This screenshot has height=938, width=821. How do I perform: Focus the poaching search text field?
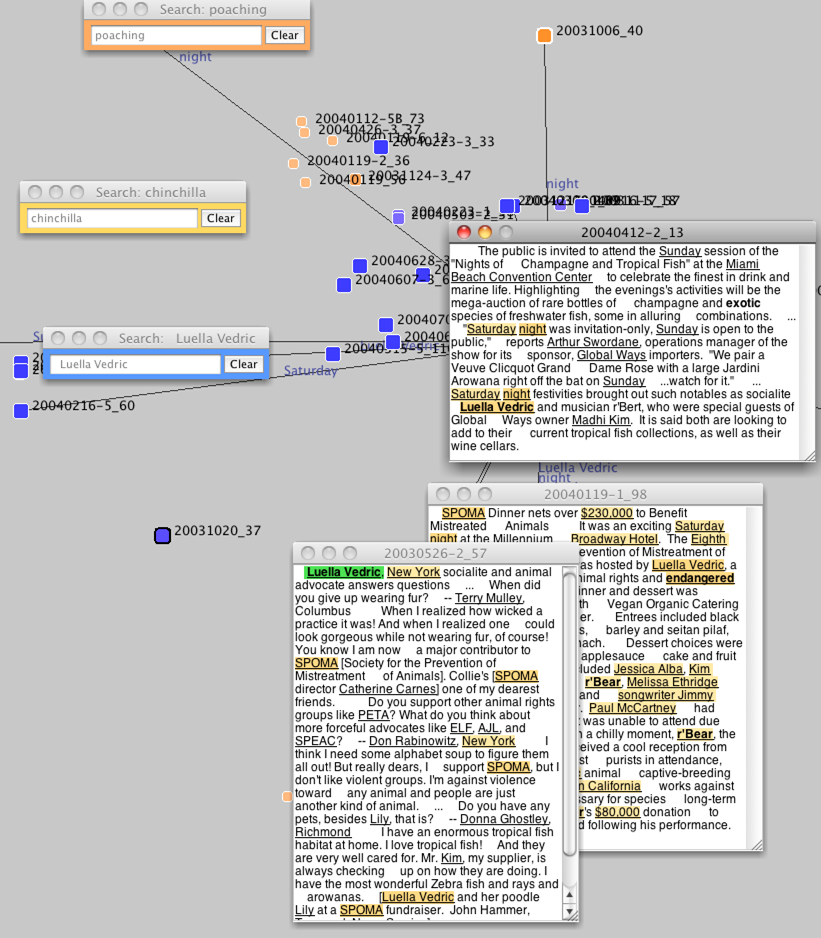(176, 35)
